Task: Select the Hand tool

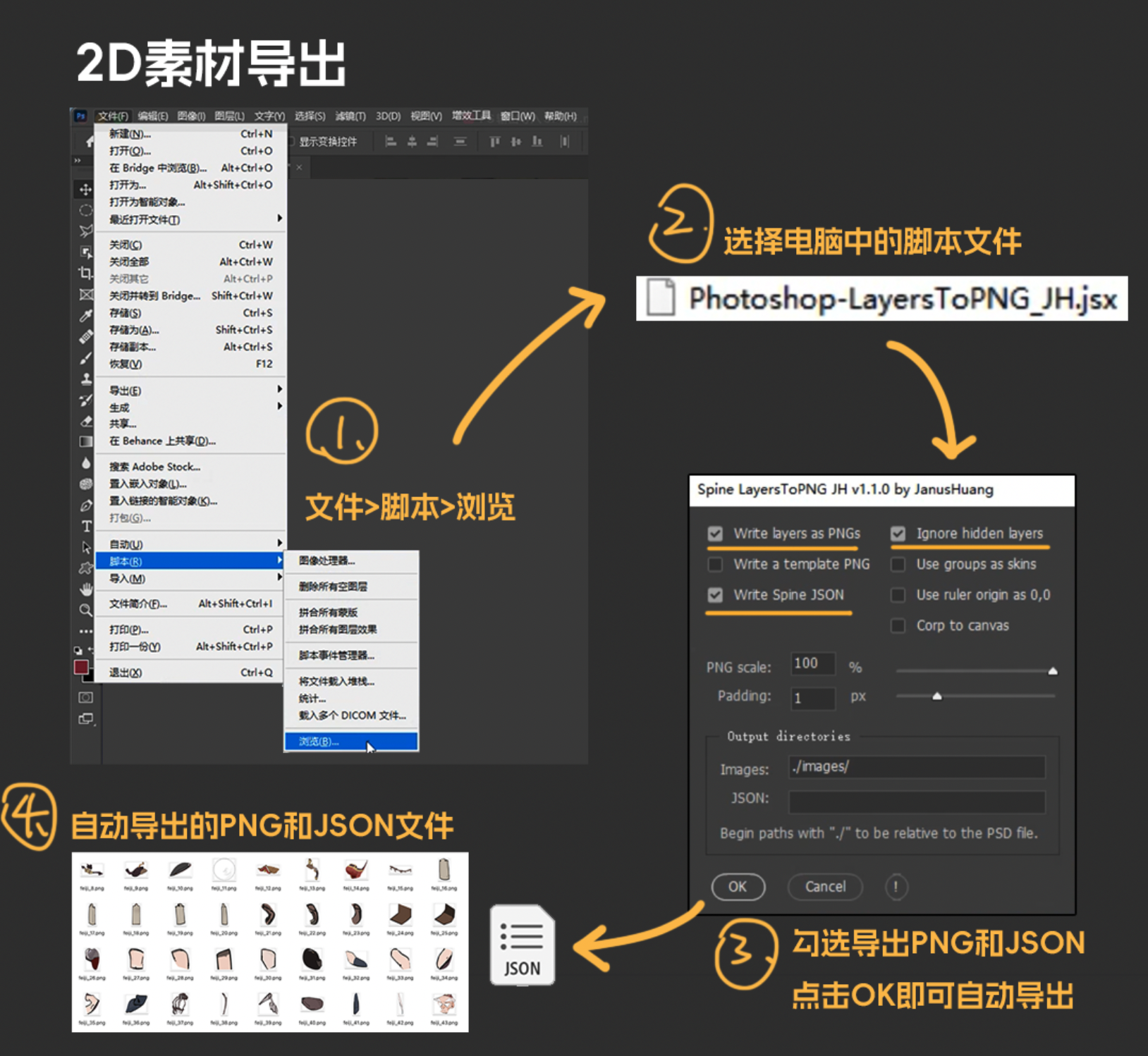Action: click(85, 589)
